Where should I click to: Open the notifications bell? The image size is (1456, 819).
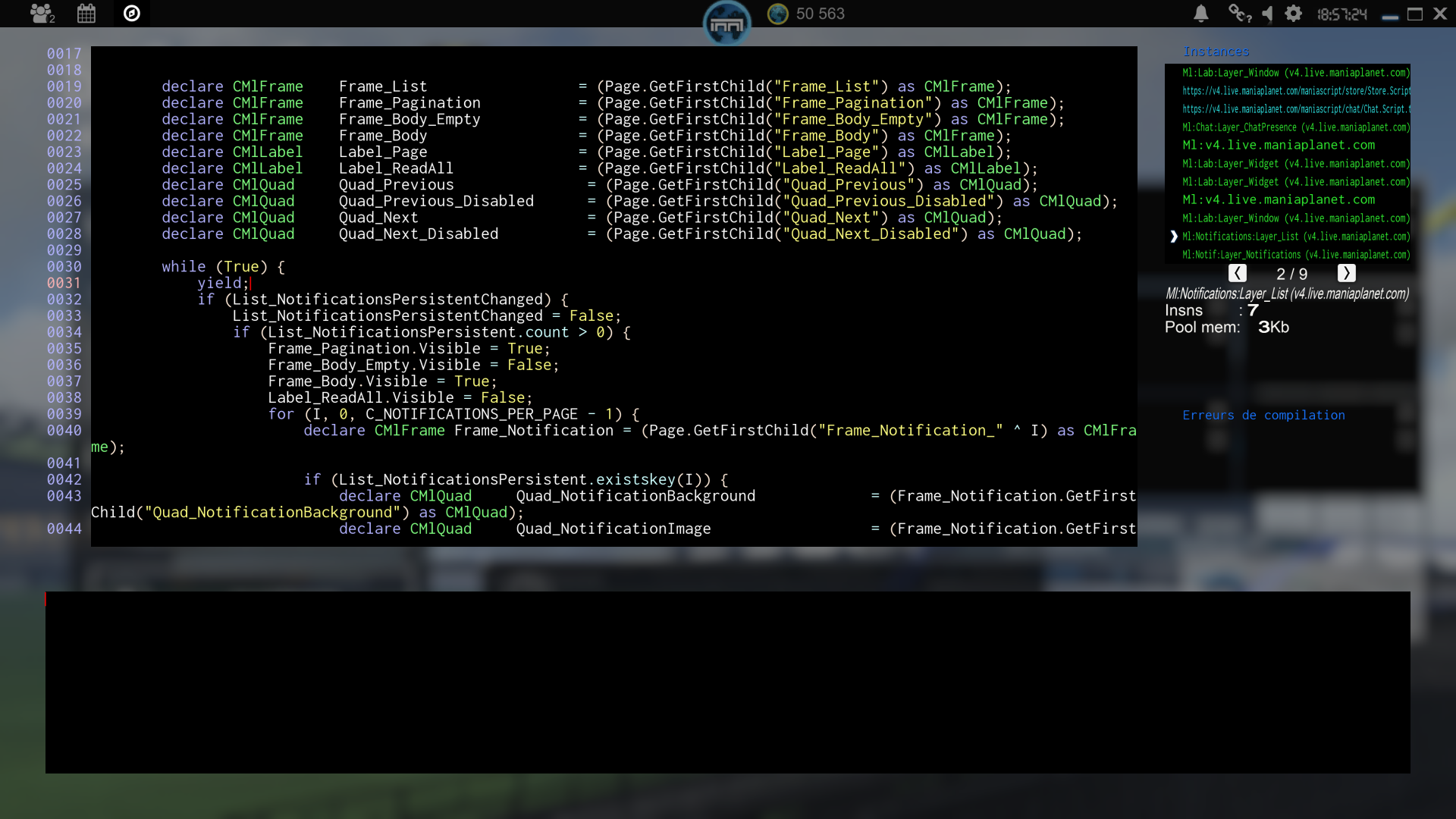tap(1201, 13)
